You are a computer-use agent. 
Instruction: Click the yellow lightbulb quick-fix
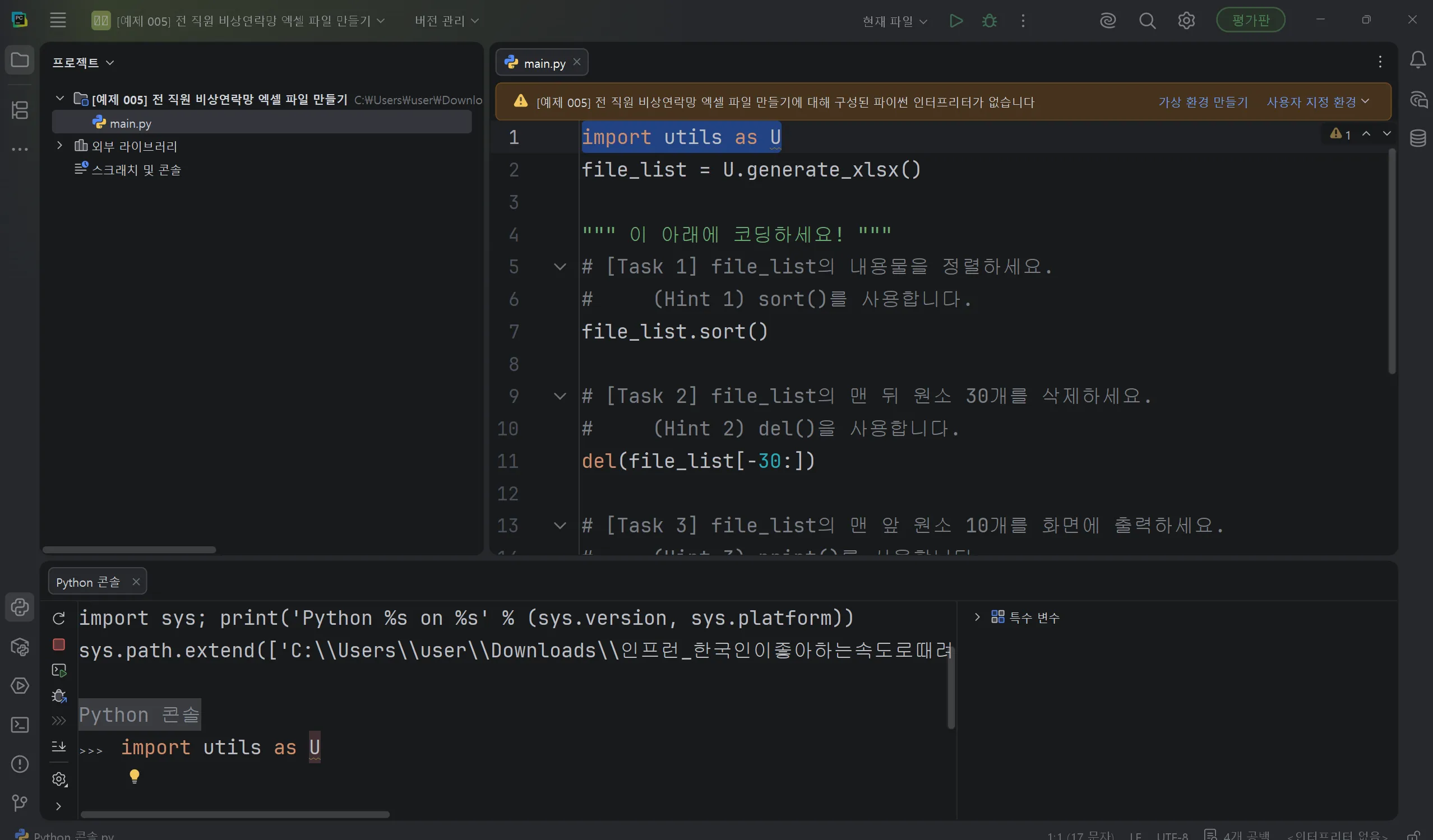pyautogui.click(x=134, y=776)
